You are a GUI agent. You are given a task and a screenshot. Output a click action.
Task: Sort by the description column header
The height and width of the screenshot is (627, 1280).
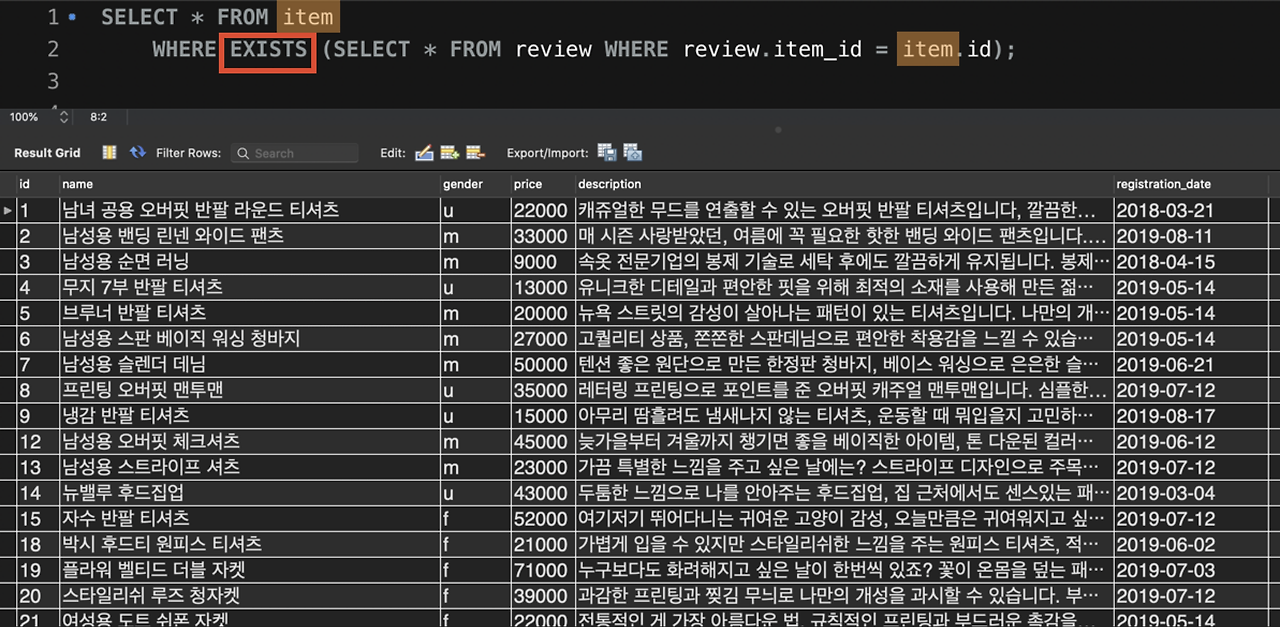click(844, 184)
